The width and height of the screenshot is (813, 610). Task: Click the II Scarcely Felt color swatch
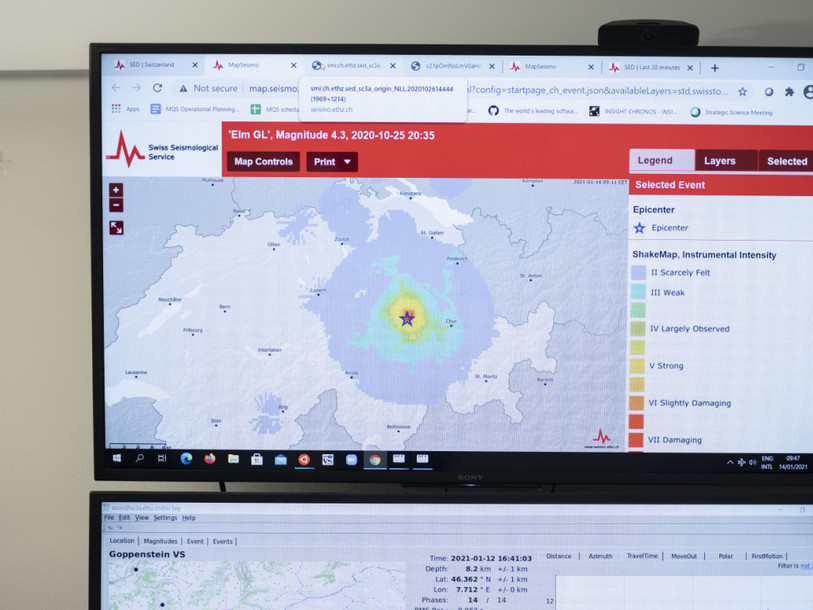(x=638, y=272)
